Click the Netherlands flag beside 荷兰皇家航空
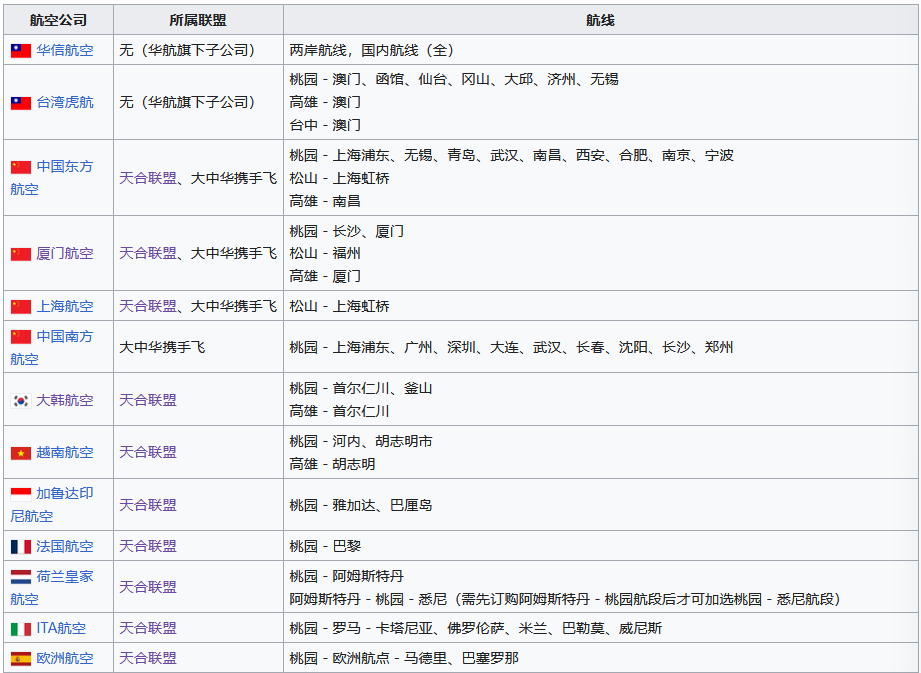 point(21,577)
